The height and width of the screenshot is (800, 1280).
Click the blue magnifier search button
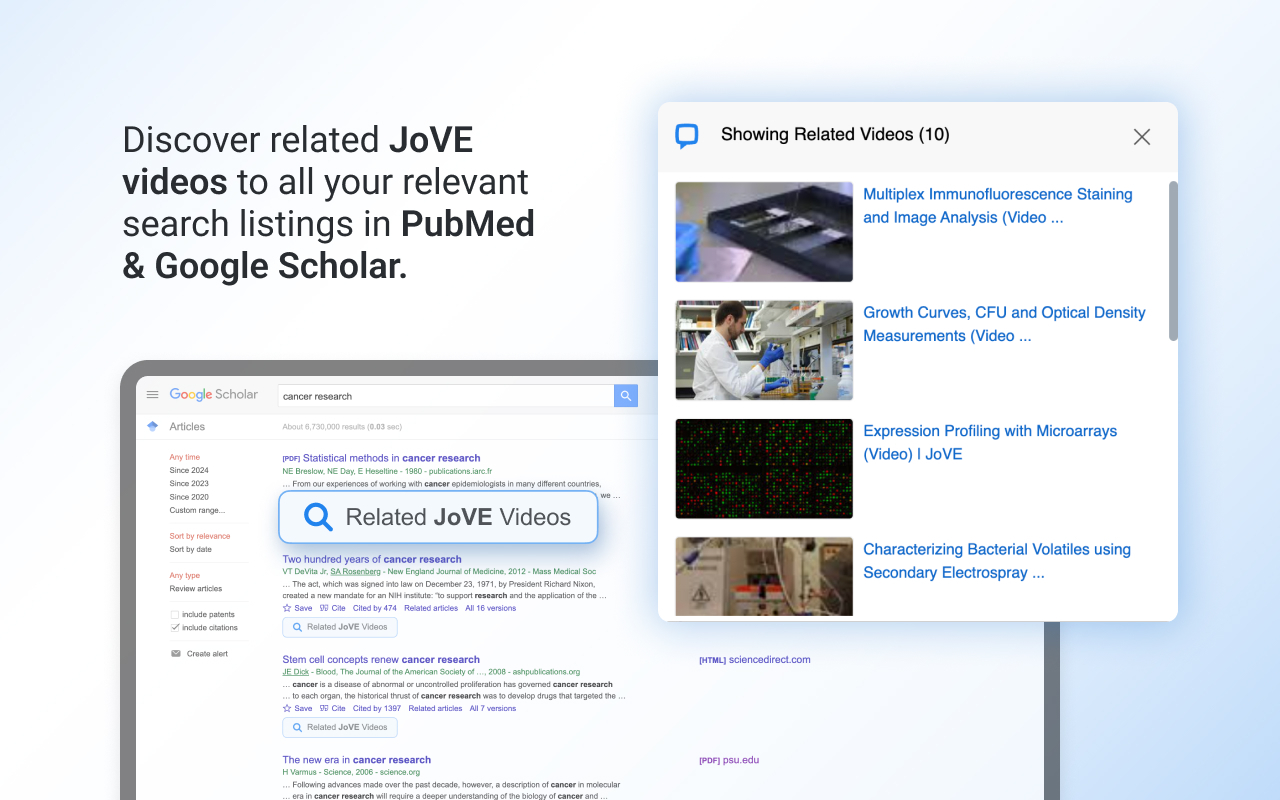click(626, 396)
